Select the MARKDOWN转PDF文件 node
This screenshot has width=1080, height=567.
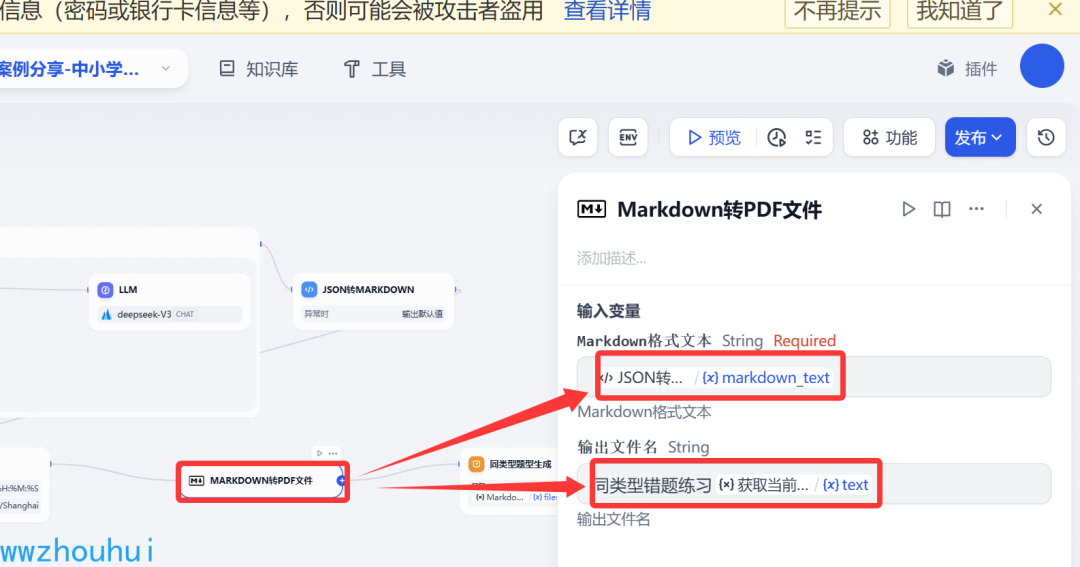pyautogui.click(x=262, y=481)
